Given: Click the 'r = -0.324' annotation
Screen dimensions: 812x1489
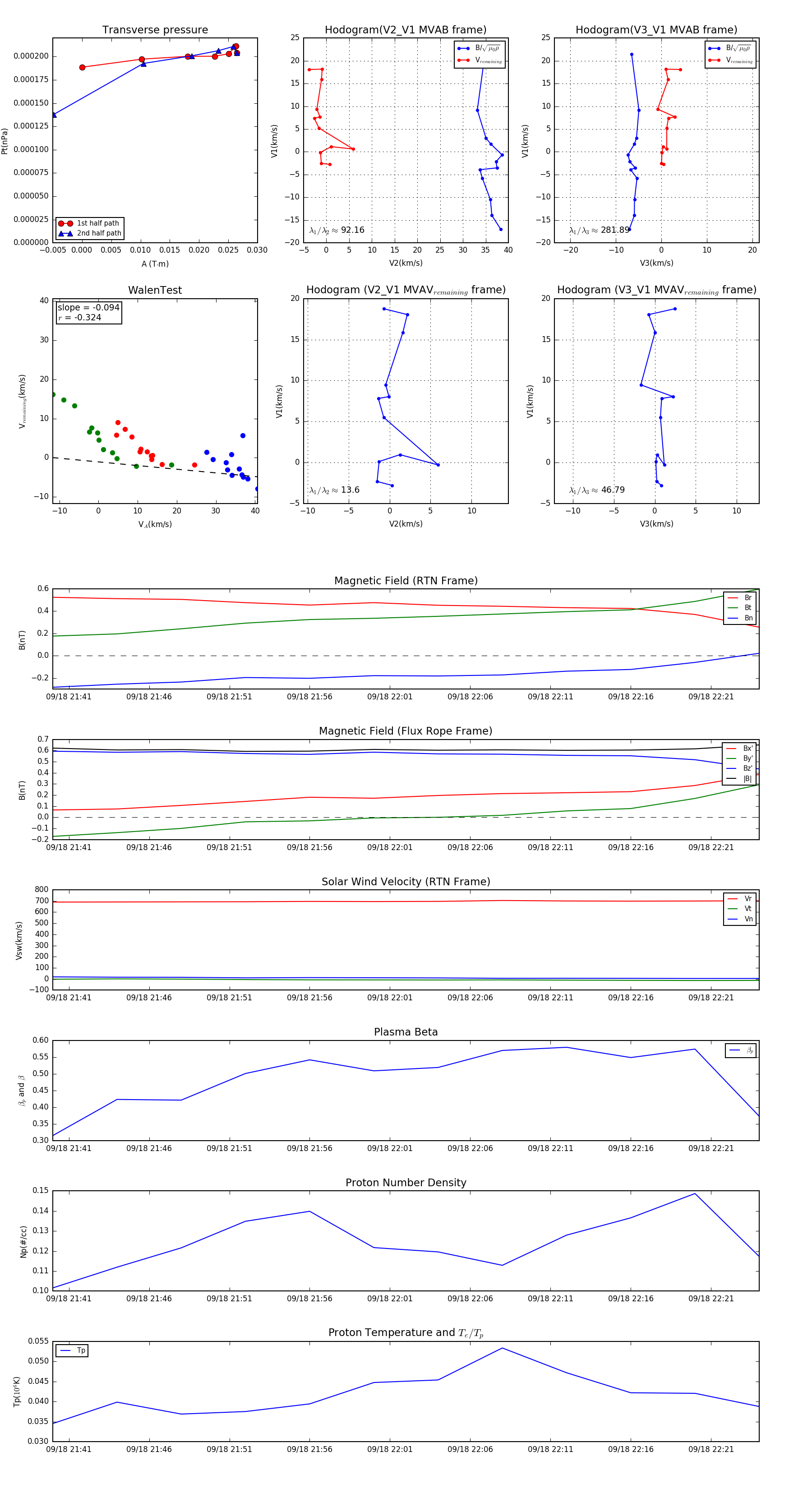Looking at the screenshot, I should [80, 318].
